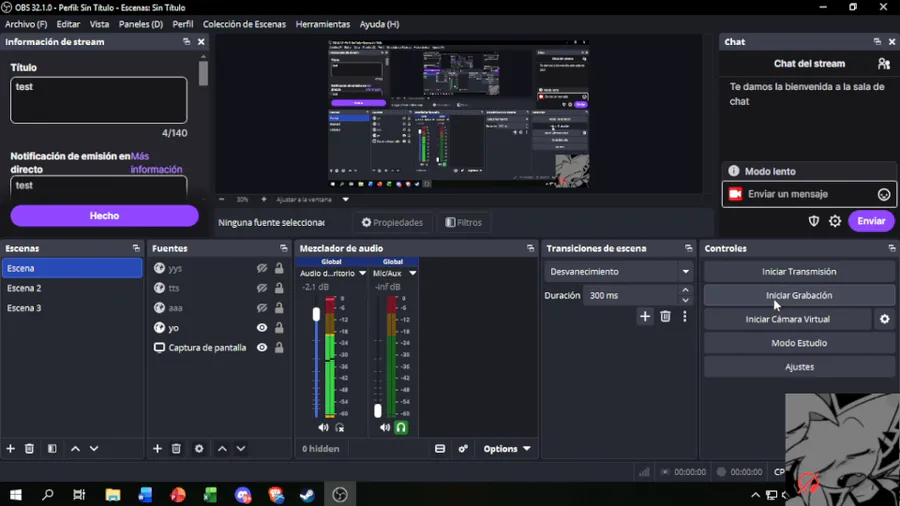Move source down arrow in Fuentes panel
Viewport: 900px width, 506px height.
click(241, 449)
